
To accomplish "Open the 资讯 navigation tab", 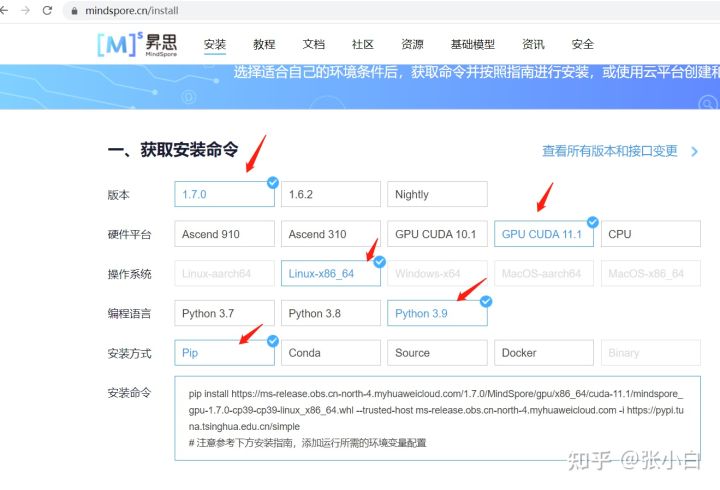I will coord(533,45).
